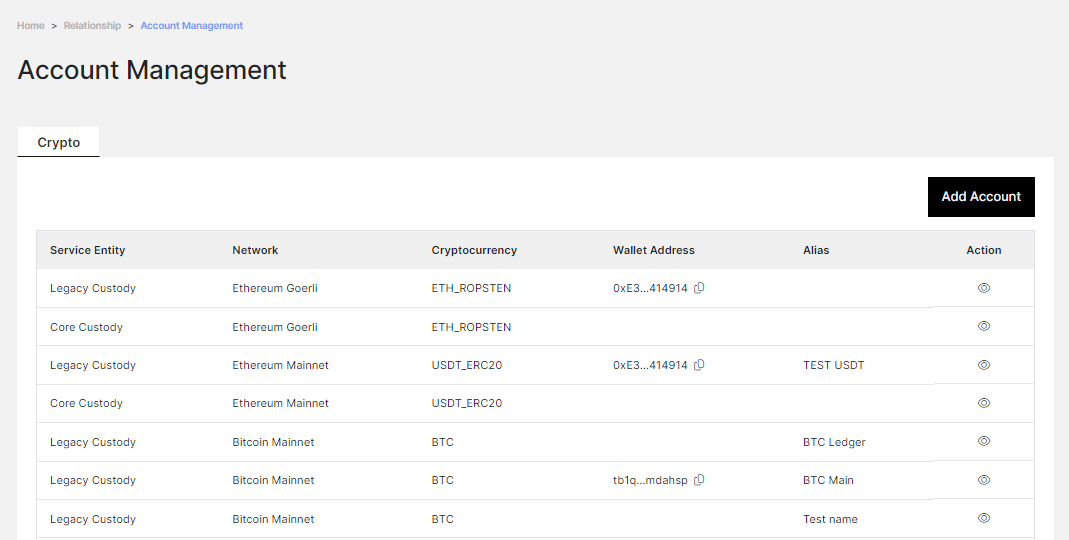Click the Account Management breadcrumb
The width and height of the screenshot is (1069, 540).
192,25
